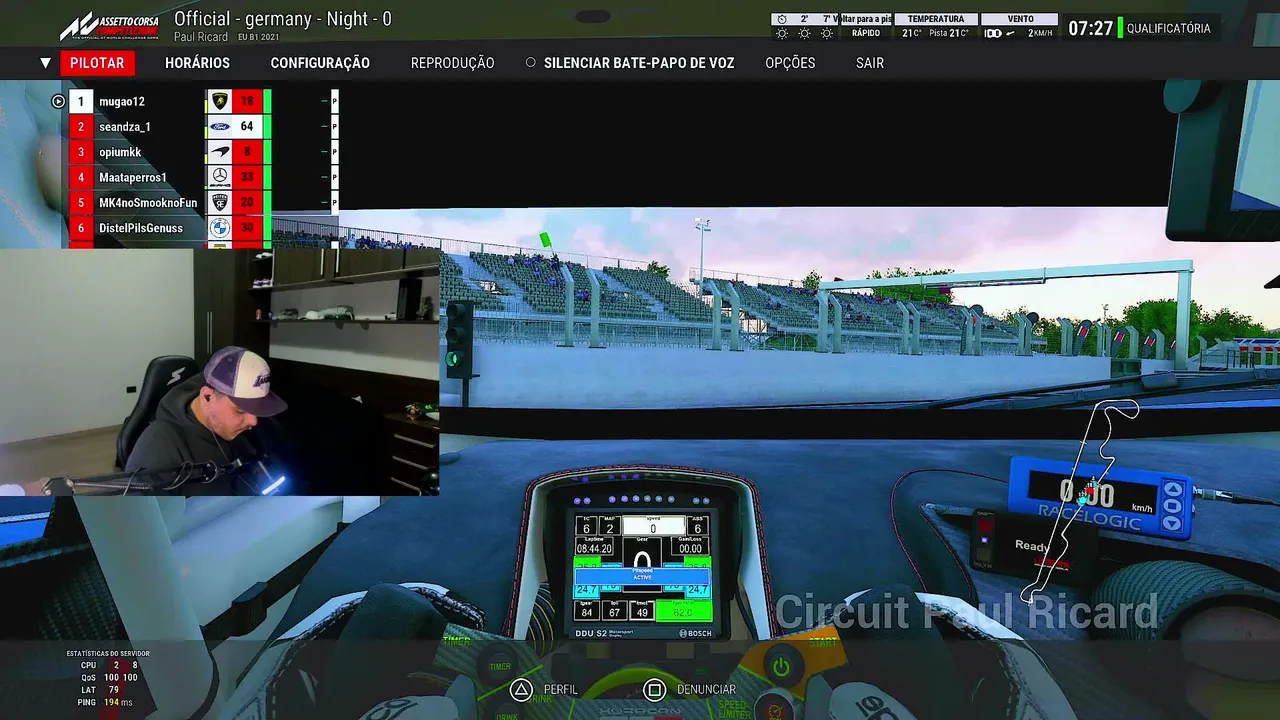This screenshot has width=1280, height=720.
Task: Click position 6 badge in standings
Action: 81,228
